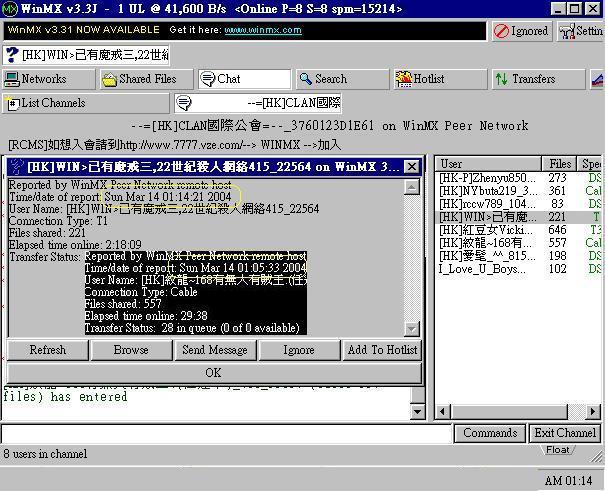Select user [HK]rccw789_104
This screenshot has height=491, width=605.
click(x=520, y=204)
